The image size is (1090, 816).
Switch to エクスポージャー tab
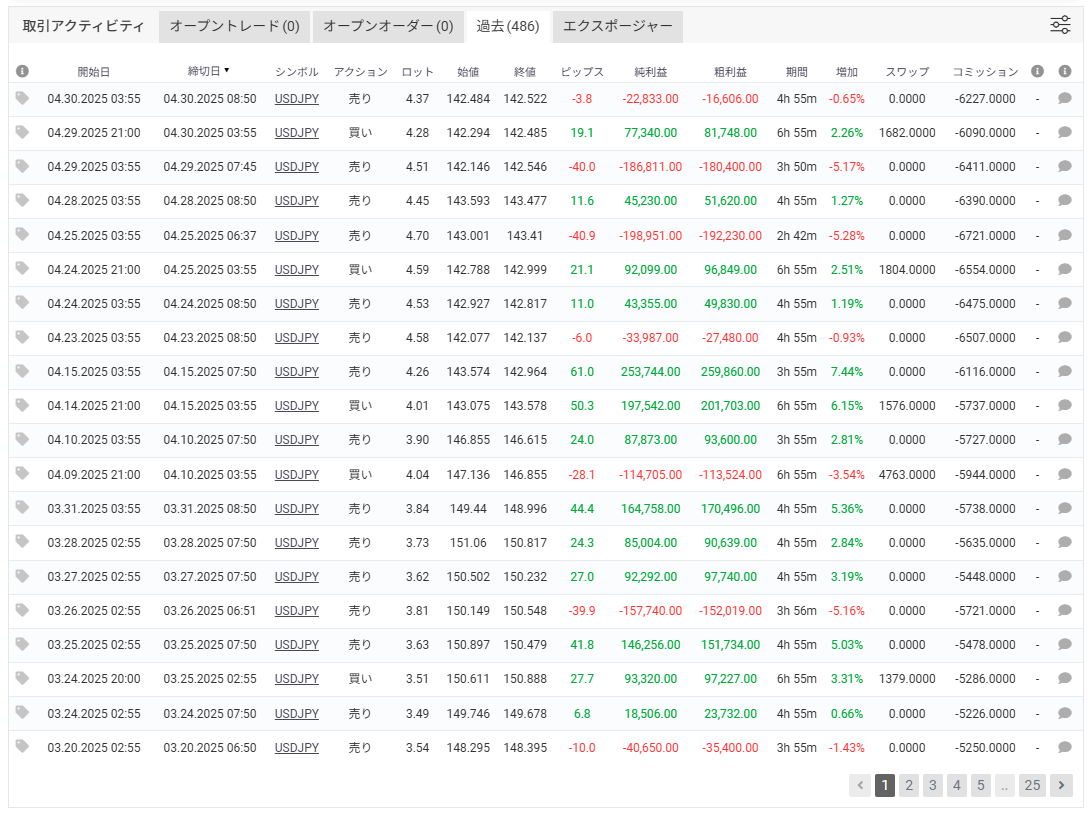[x=618, y=27]
